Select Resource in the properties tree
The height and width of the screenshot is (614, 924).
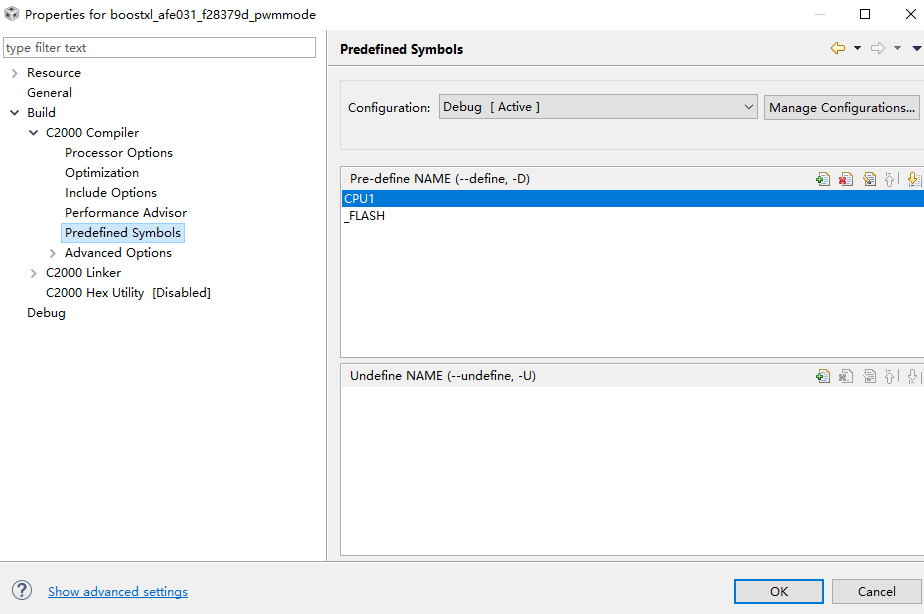pos(54,72)
